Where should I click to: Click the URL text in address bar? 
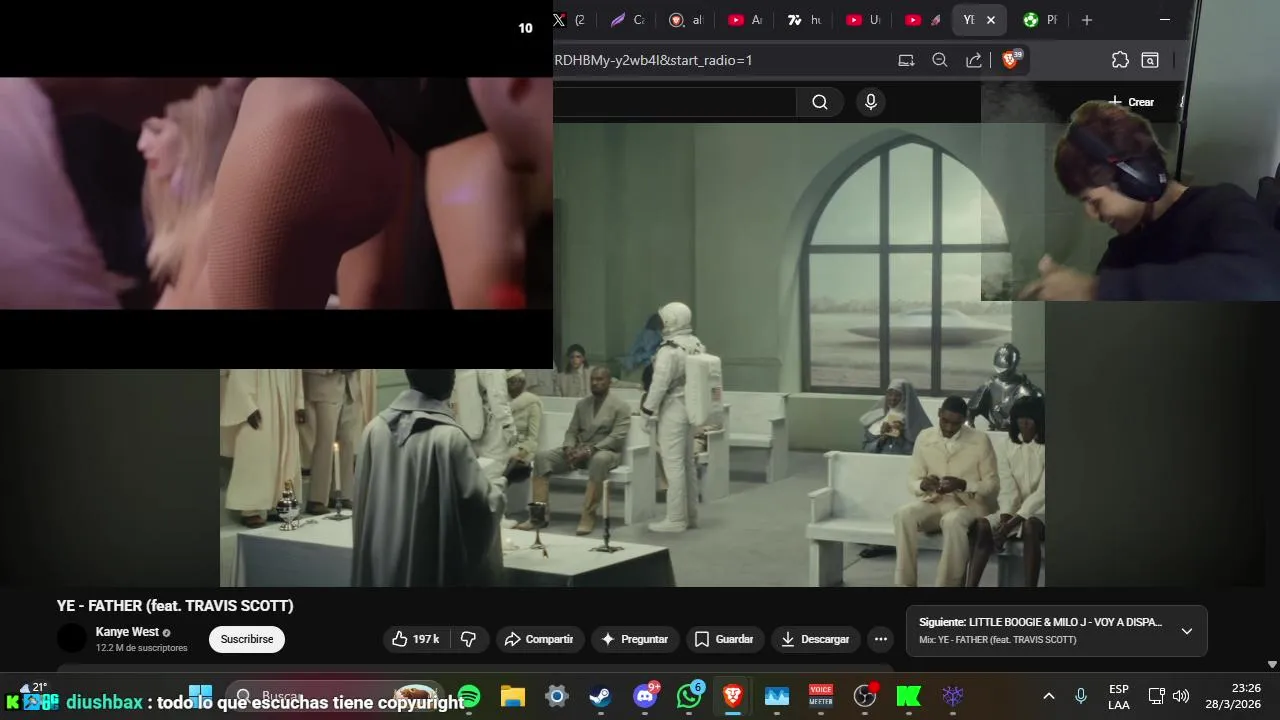654,60
